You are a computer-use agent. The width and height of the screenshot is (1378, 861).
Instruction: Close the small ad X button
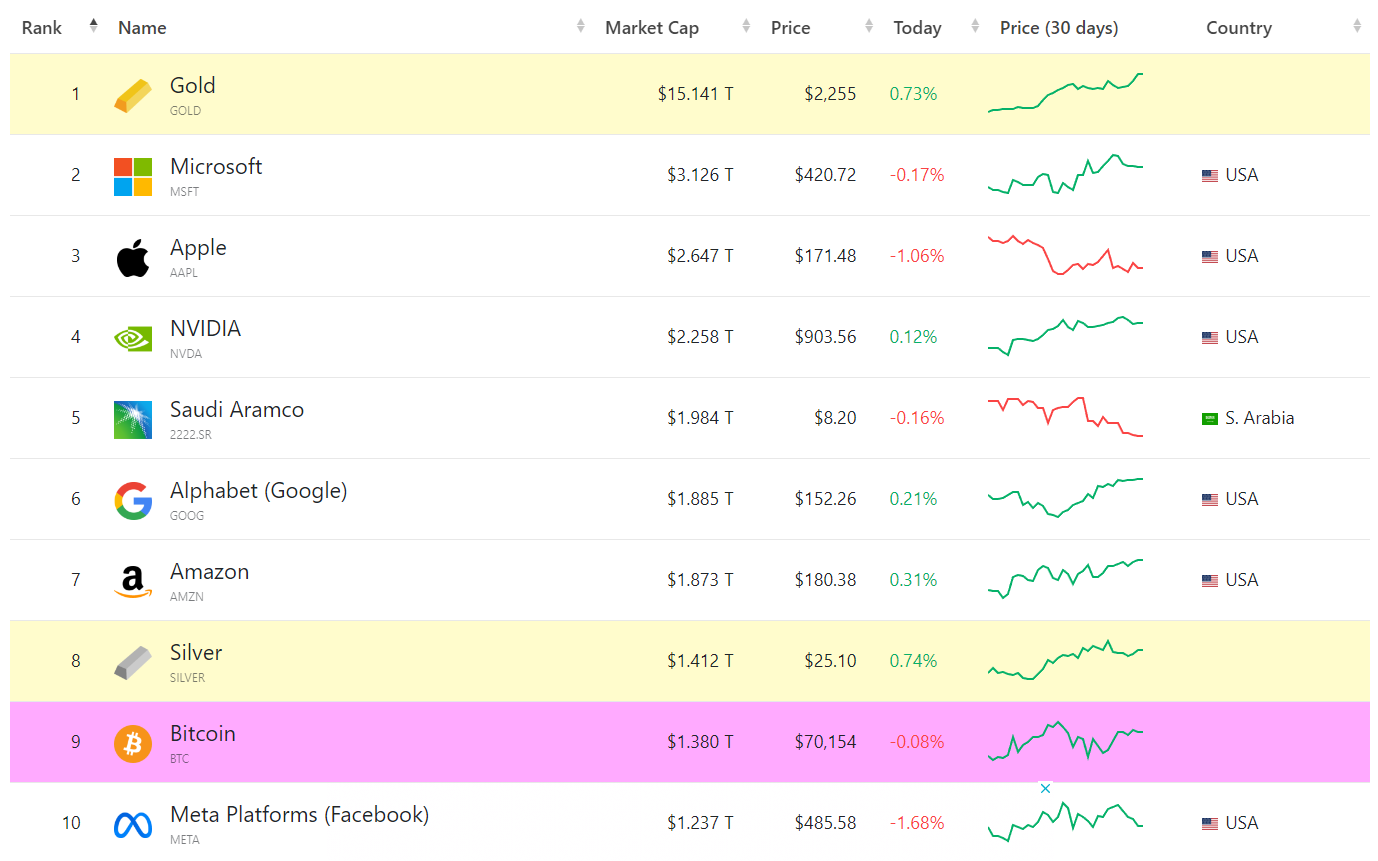pos(1045,789)
